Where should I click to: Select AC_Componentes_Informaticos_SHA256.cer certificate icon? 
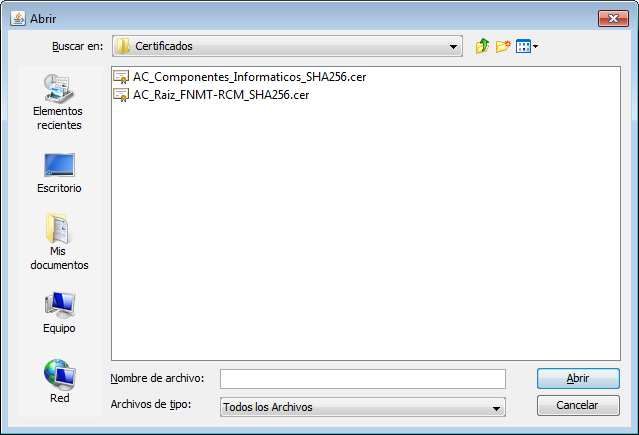point(121,77)
